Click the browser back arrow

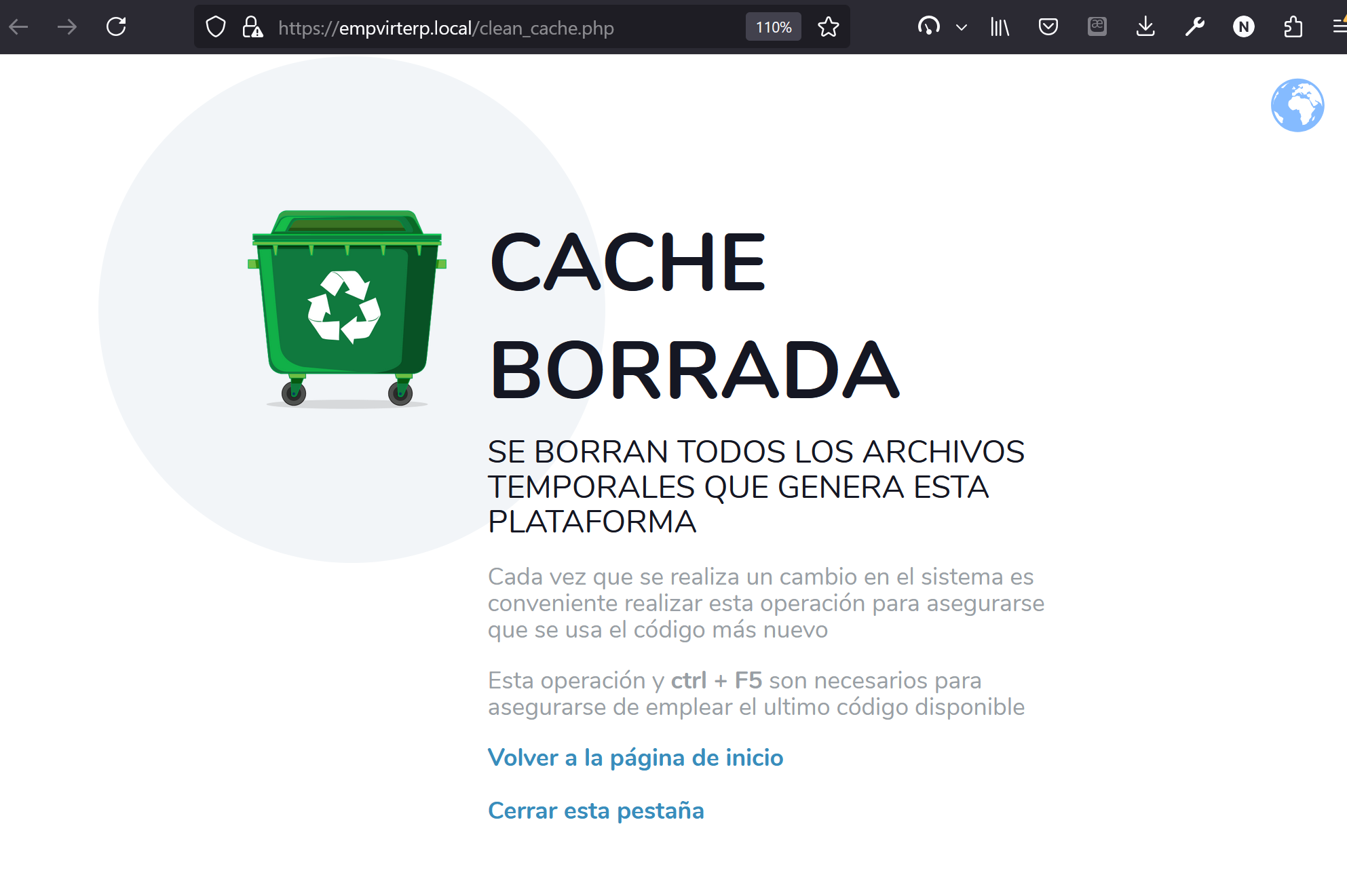[18, 27]
